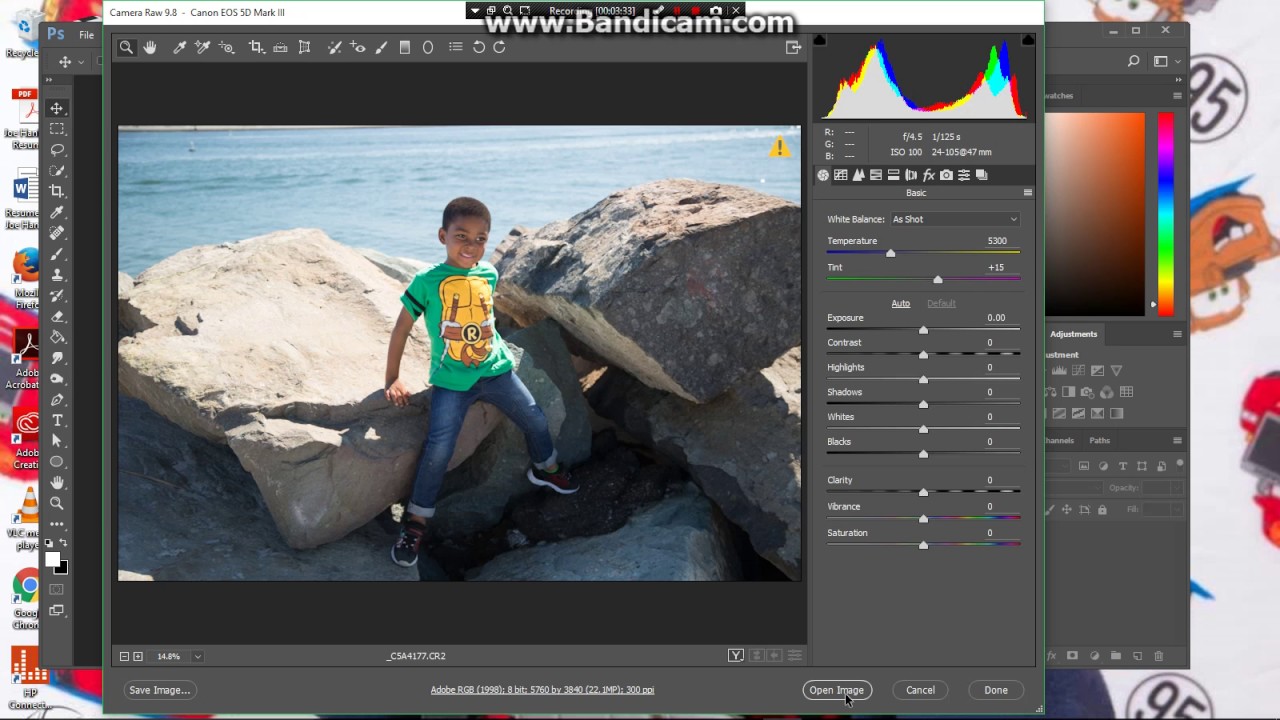Open the Tone Curve panel tab

point(841,175)
